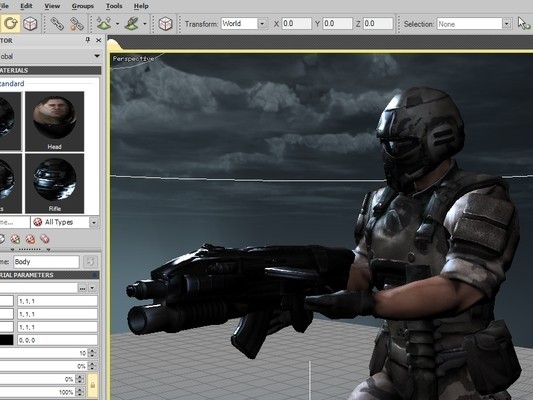Click the unlink objects broken chain icon

[77, 24]
